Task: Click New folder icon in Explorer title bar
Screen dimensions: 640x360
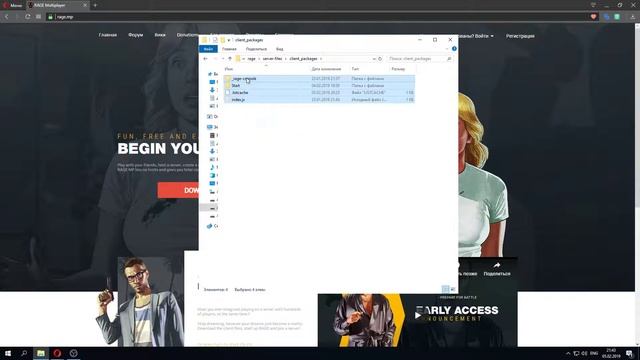Action: pos(222,40)
